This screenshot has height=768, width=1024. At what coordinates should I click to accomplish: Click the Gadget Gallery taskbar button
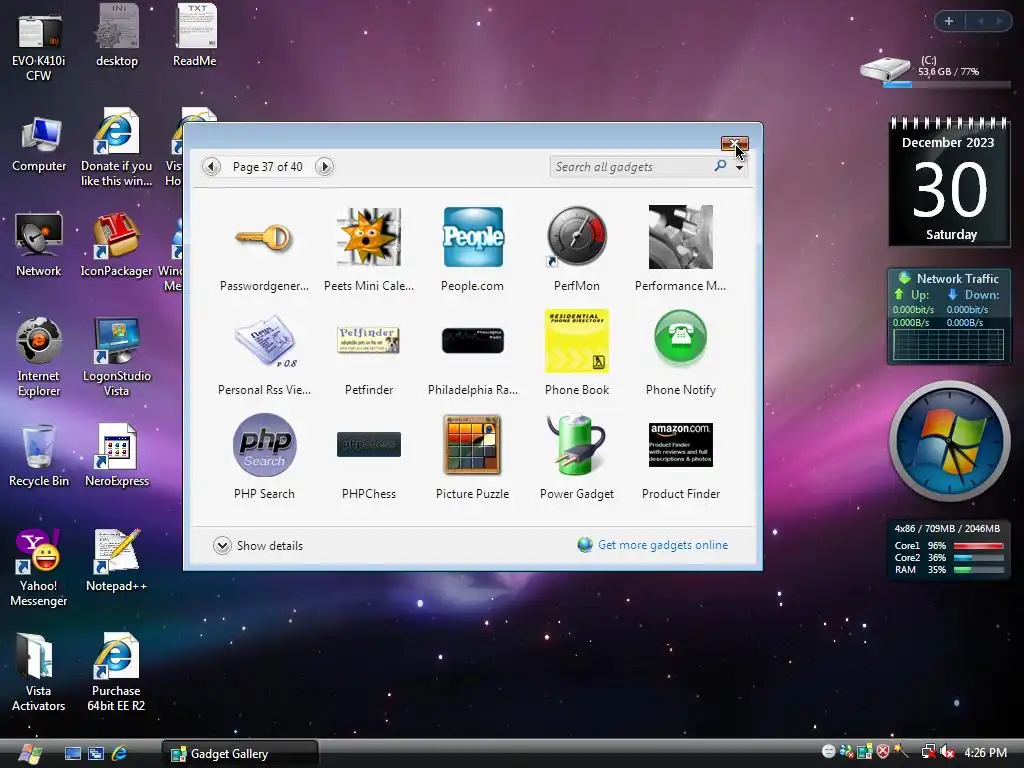240,754
